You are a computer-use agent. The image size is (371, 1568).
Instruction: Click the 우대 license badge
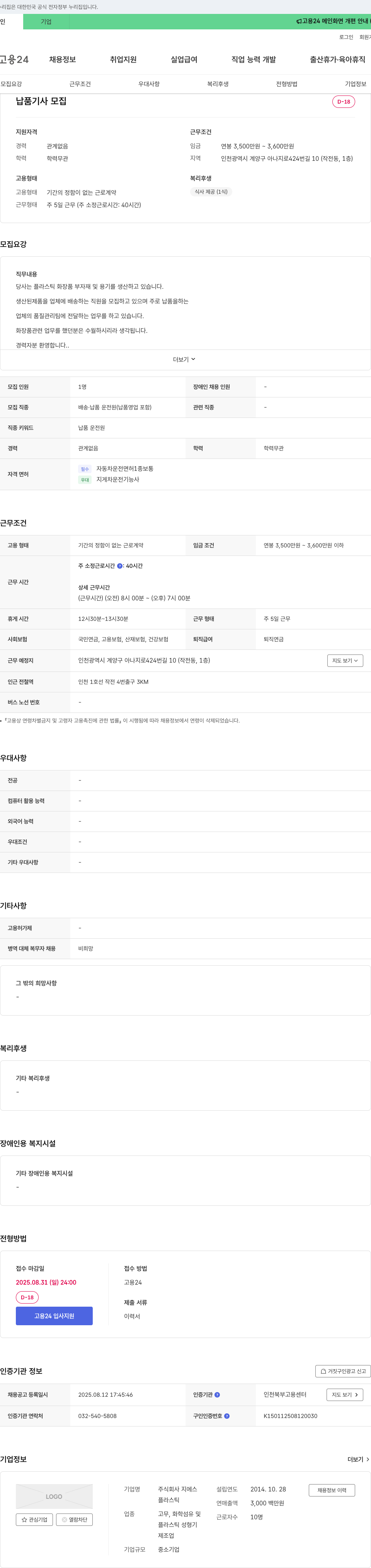(85, 480)
